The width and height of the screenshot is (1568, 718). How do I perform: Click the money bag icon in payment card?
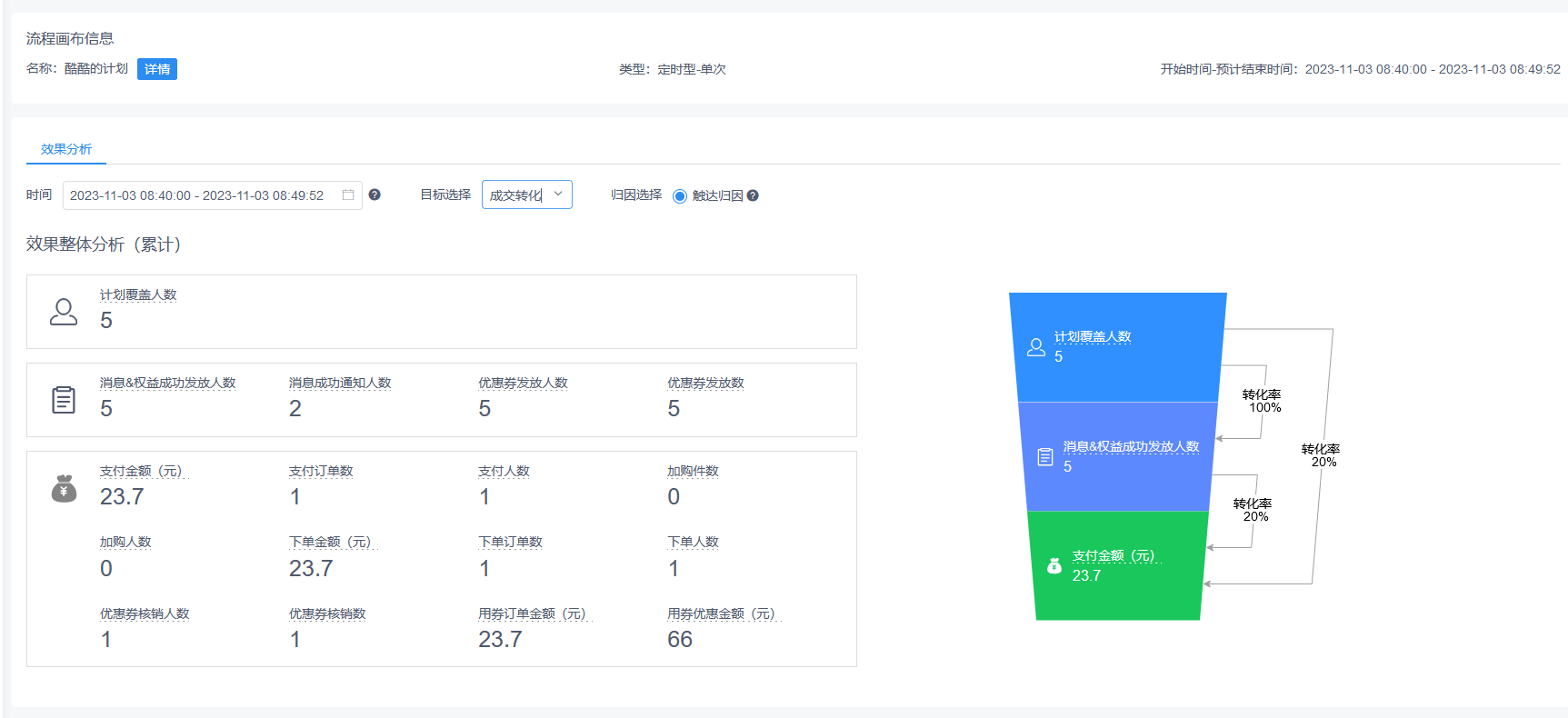tap(64, 489)
